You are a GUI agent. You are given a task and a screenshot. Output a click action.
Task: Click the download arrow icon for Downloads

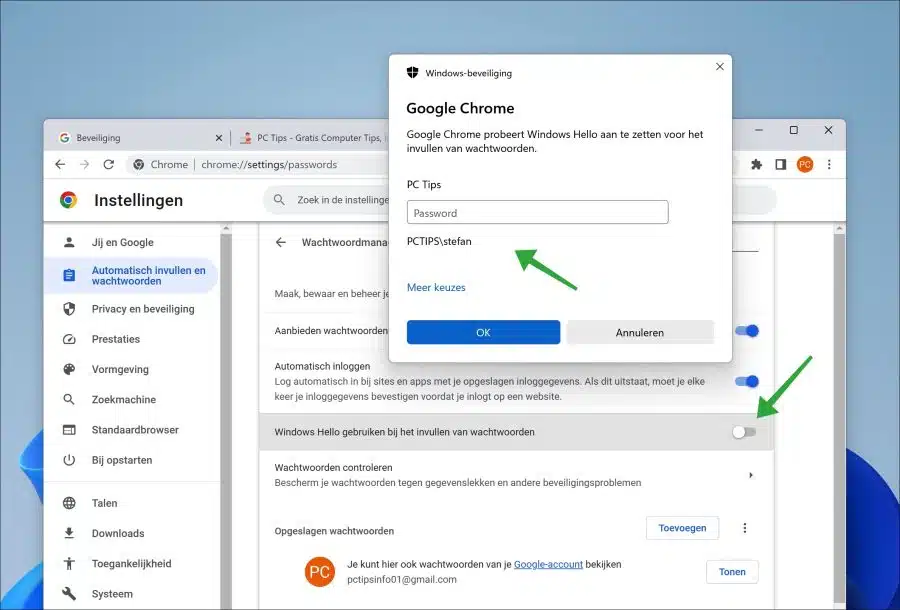point(69,533)
